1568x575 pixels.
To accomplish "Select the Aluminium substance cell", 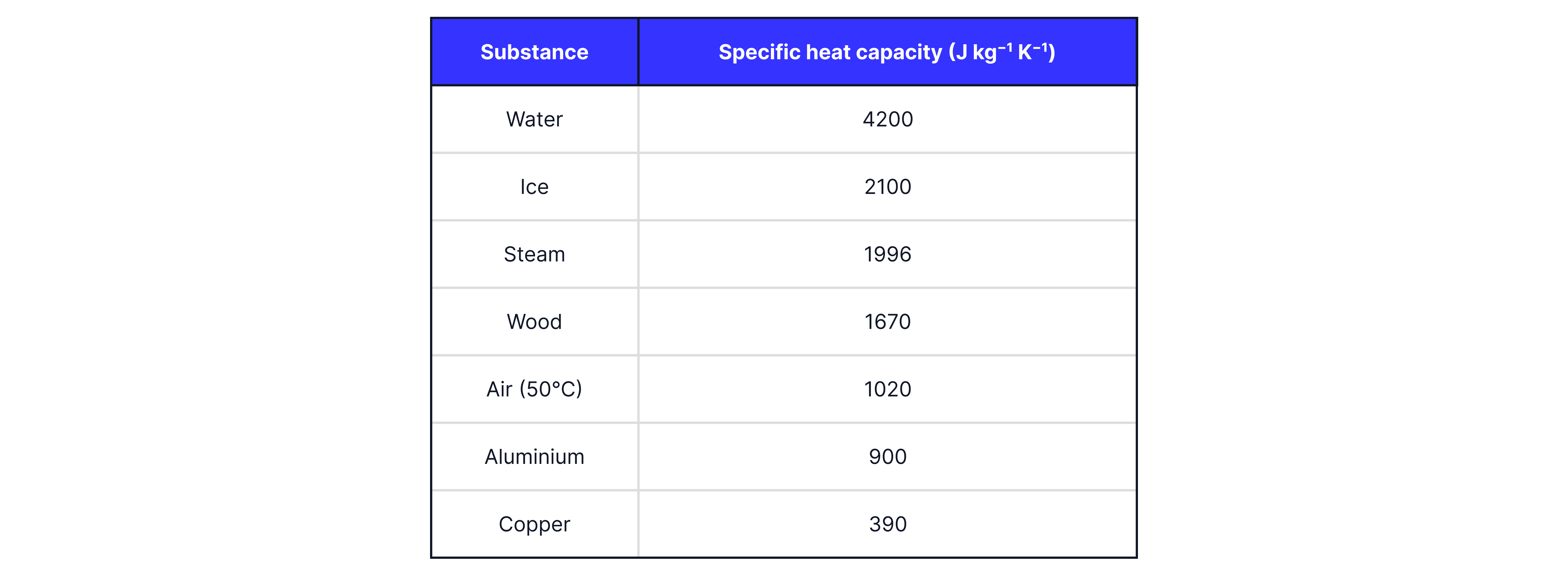I will tap(534, 457).
